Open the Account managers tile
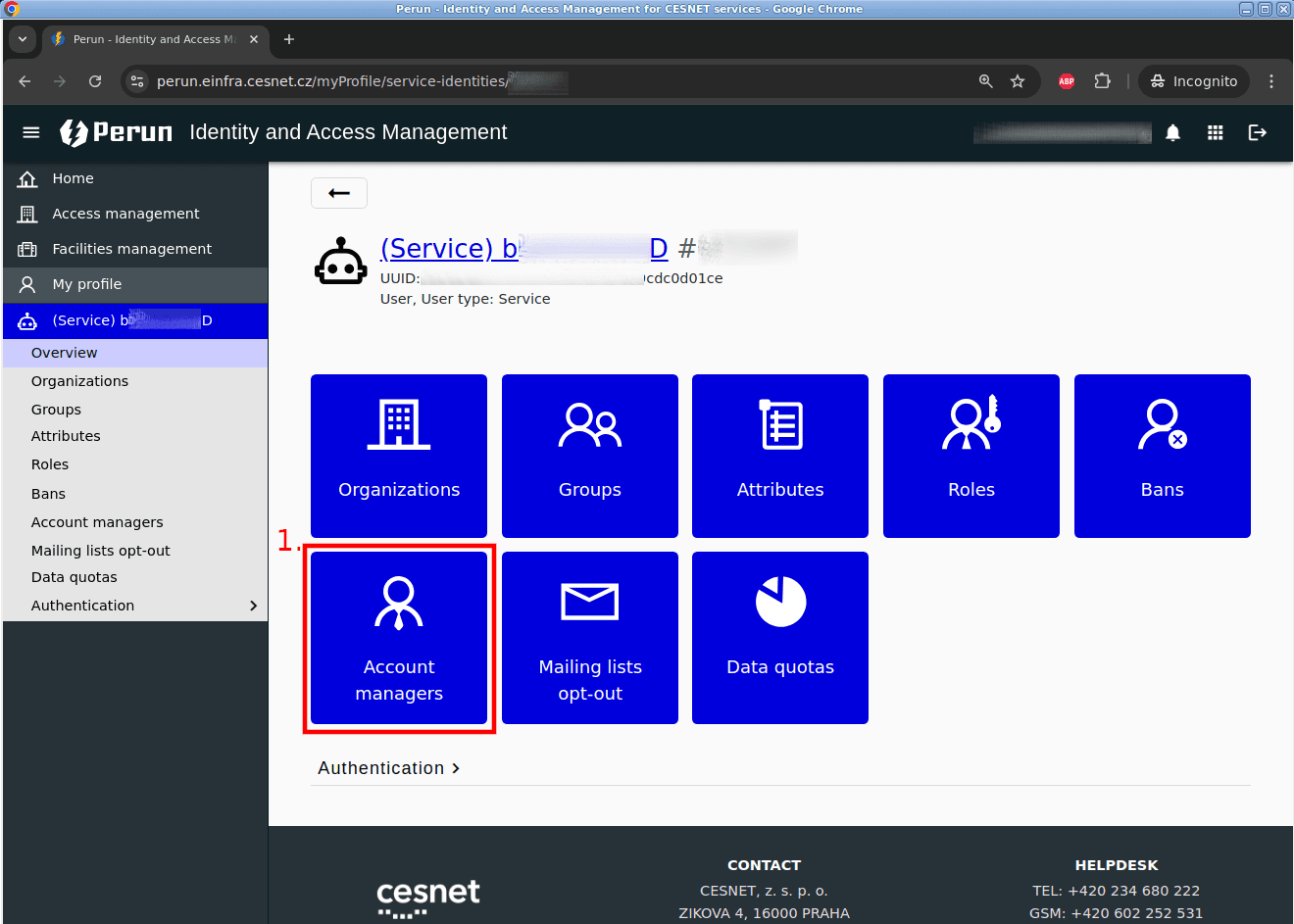The width and height of the screenshot is (1294, 924). (x=399, y=638)
